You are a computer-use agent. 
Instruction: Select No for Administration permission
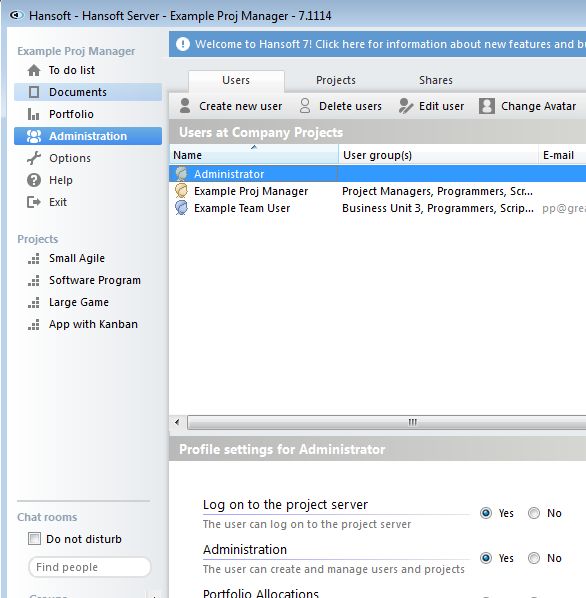[x=534, y=558]
